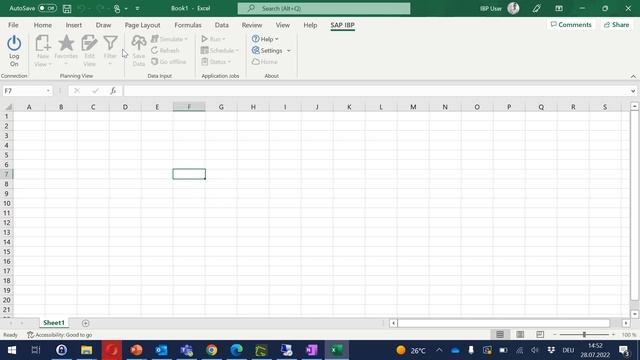Switch to the Home tab
This screenshot has width=640, height=360.
tap(42, 25)
